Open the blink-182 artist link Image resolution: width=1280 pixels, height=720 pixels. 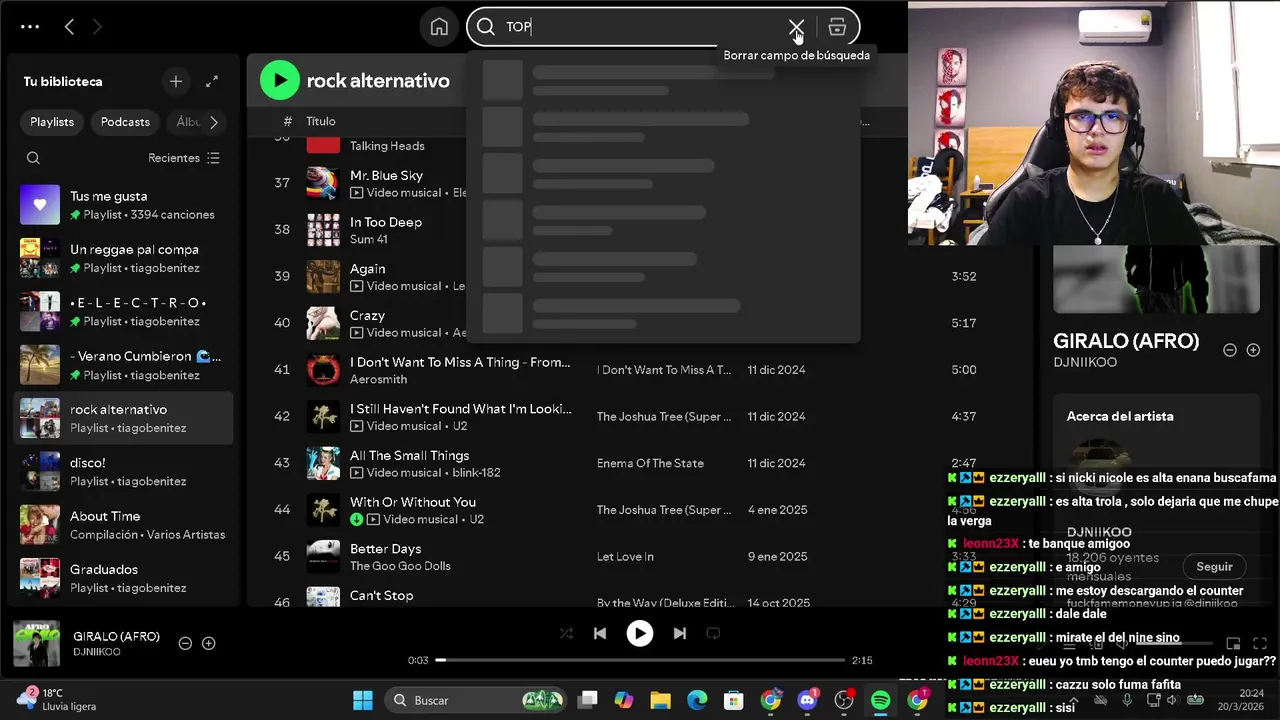coord(475,472)
